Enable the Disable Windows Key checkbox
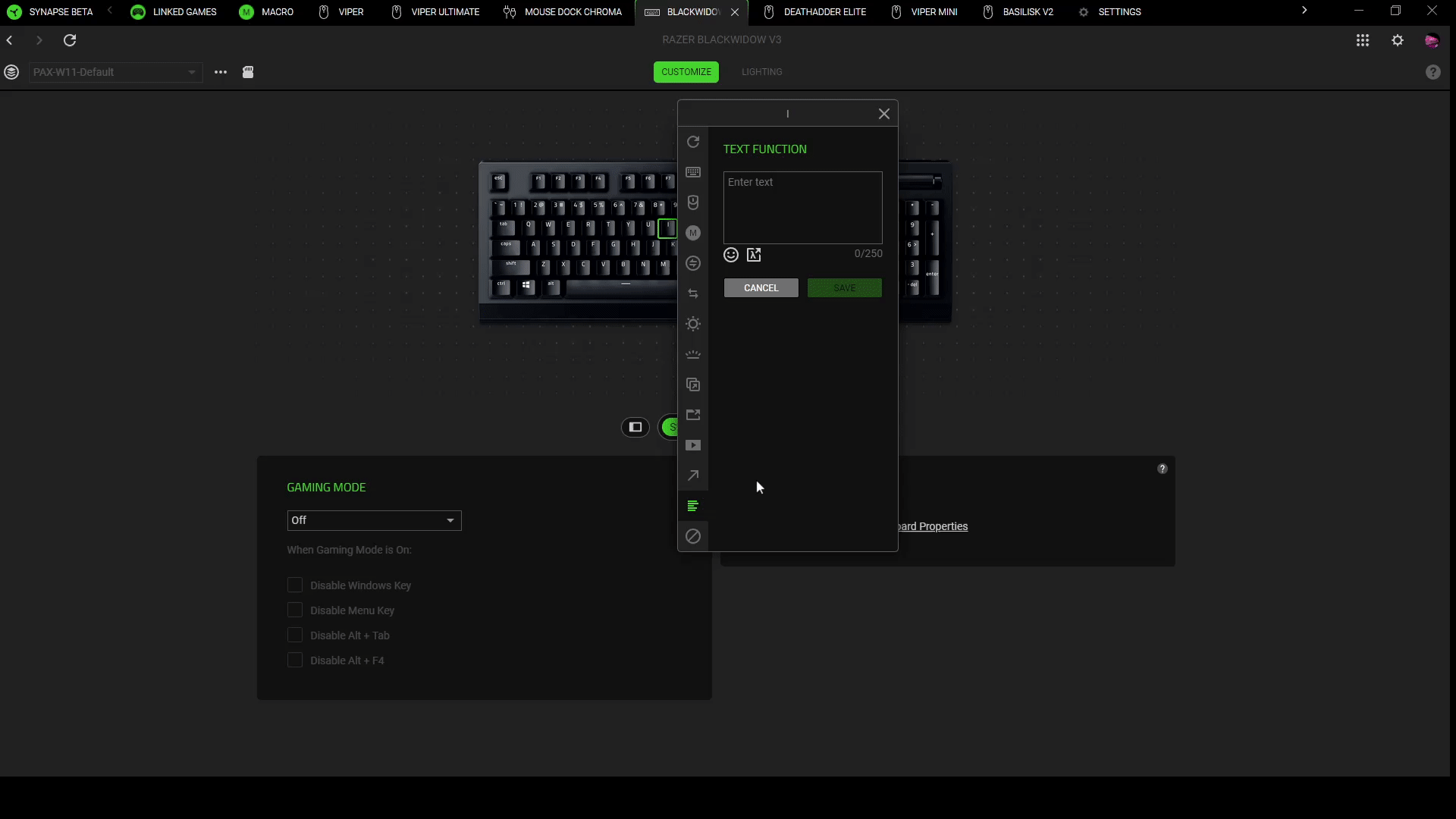This screenshot has width=1456, height=819. (295, 585)
